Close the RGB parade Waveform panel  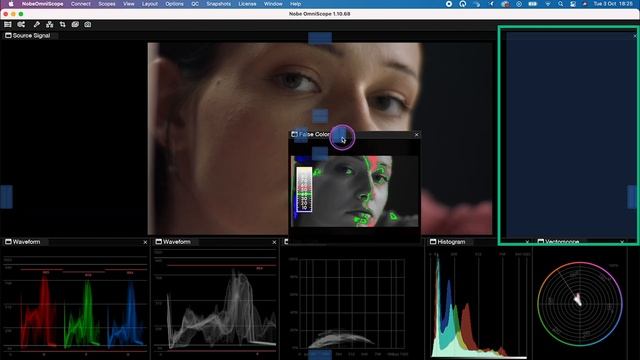(x=145, y=242)
